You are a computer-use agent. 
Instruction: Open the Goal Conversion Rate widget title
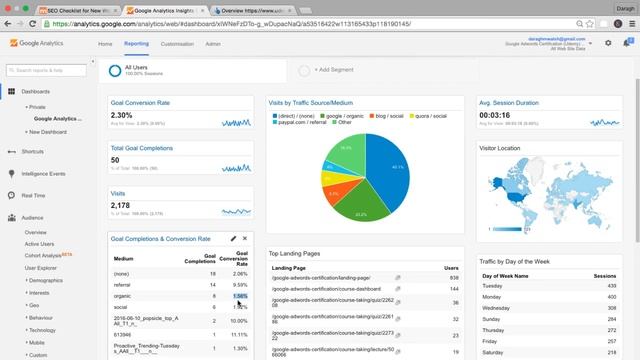pyautogui.click(x=140, y=103)
